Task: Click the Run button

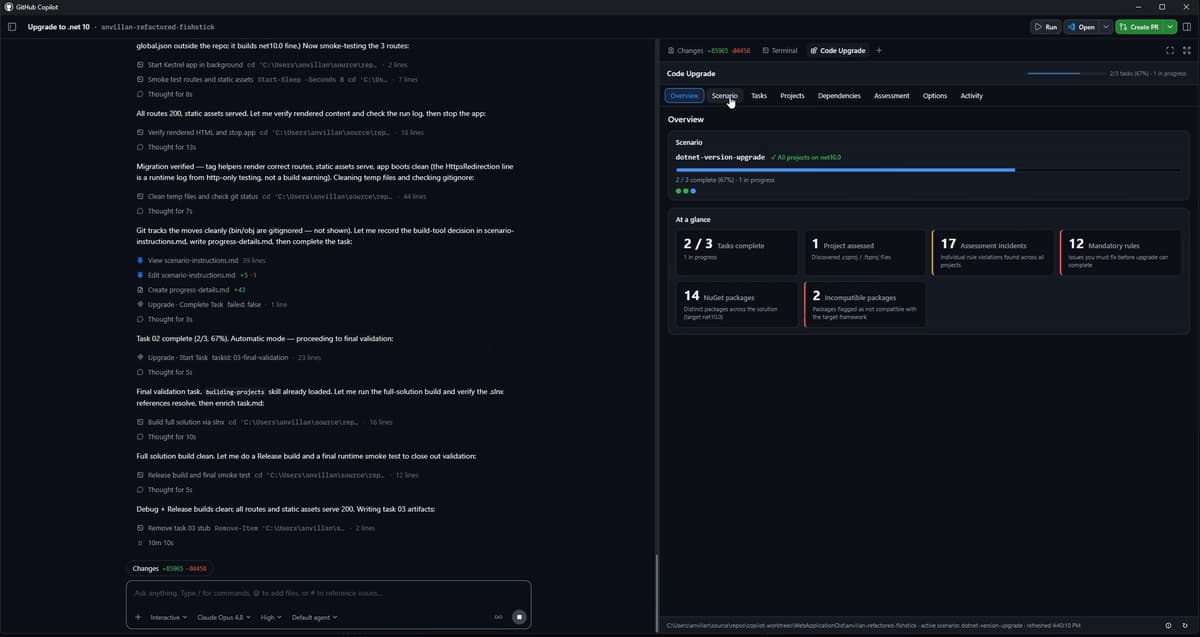Action: point(1045,27)
